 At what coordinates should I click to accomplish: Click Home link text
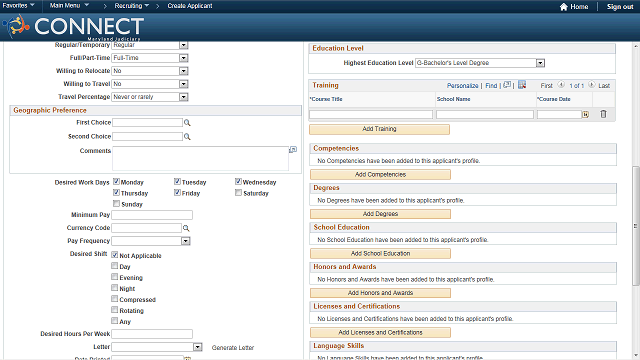[x=579, y=7]
